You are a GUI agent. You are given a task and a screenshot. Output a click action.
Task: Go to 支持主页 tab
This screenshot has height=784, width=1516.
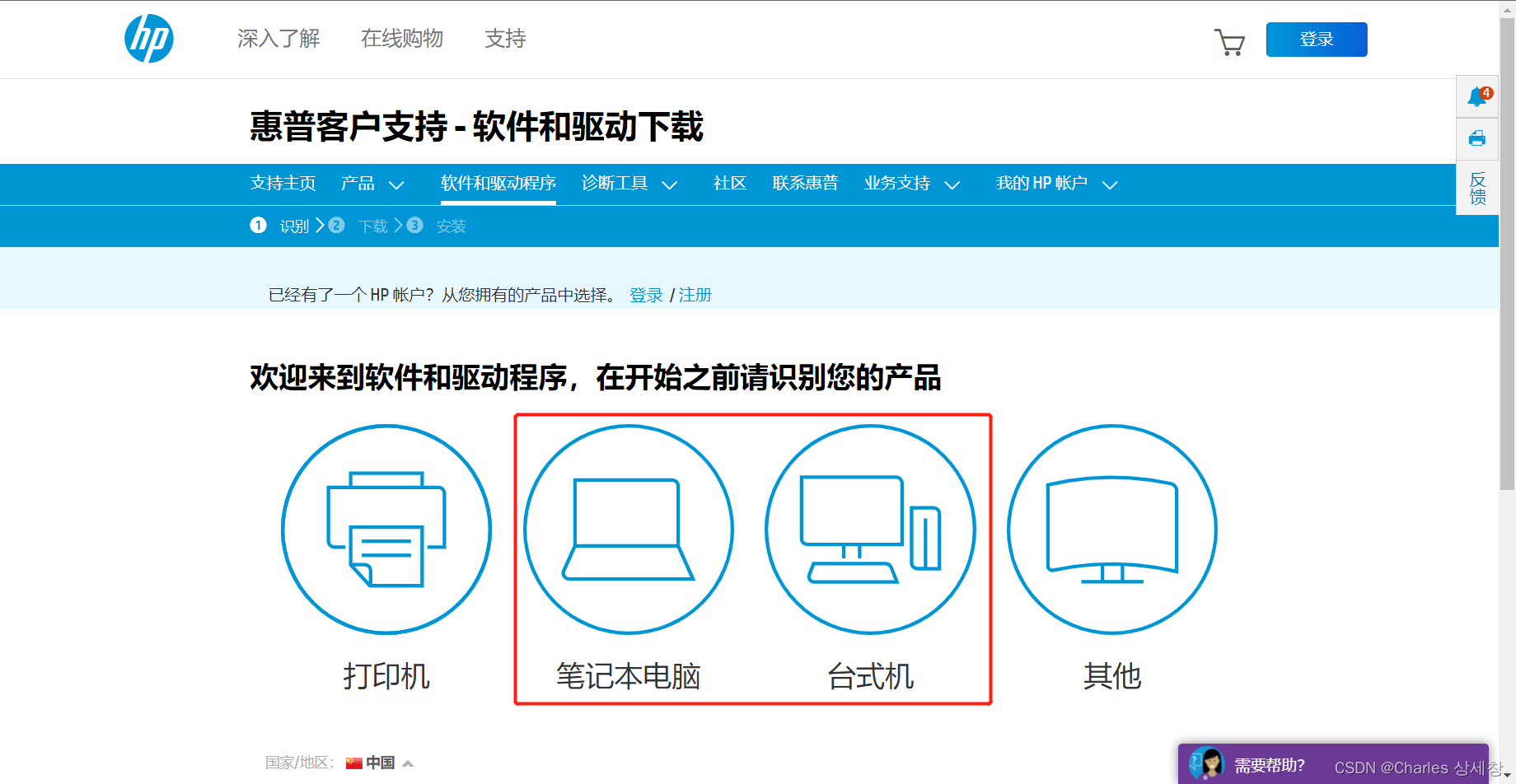(x=283, y=183)
